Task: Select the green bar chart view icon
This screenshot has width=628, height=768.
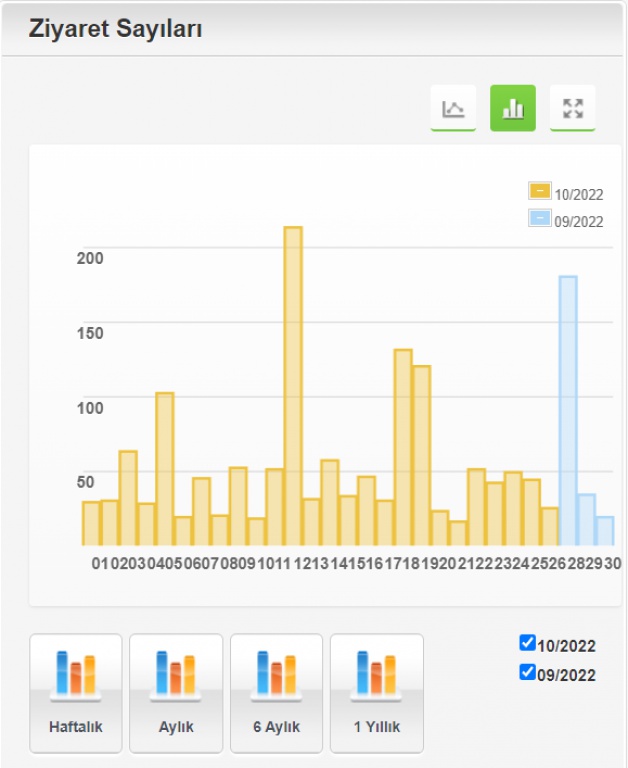Action: click(x=512, y=108)
